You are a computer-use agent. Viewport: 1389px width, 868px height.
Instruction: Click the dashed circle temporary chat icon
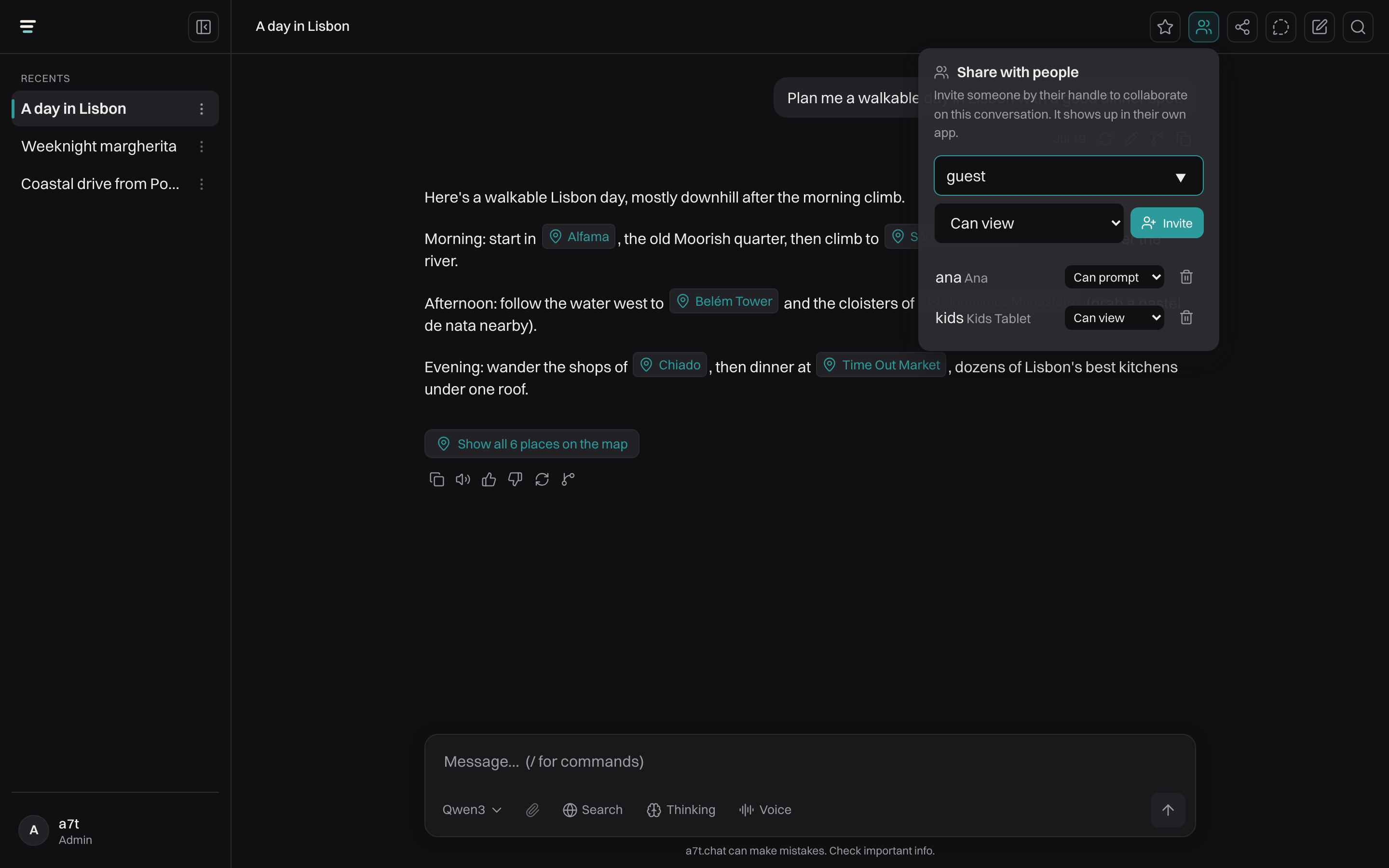1280,27
